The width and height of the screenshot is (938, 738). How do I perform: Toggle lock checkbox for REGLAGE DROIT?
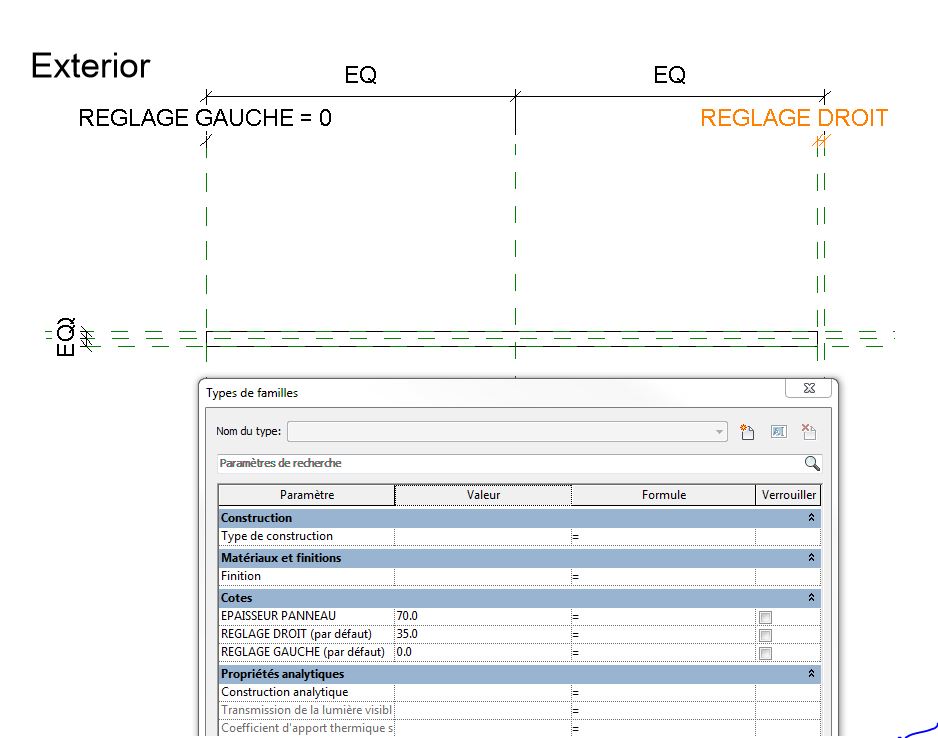pyautogui.click(x=765, y=635)
